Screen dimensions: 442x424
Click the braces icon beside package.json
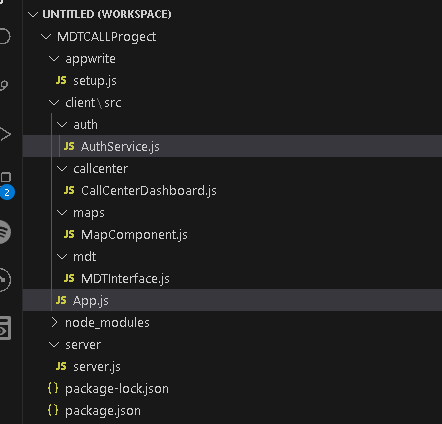coord(53,410)
